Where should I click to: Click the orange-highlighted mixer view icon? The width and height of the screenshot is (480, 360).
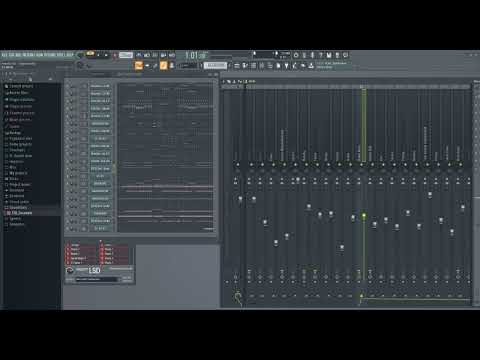(163, 65)
